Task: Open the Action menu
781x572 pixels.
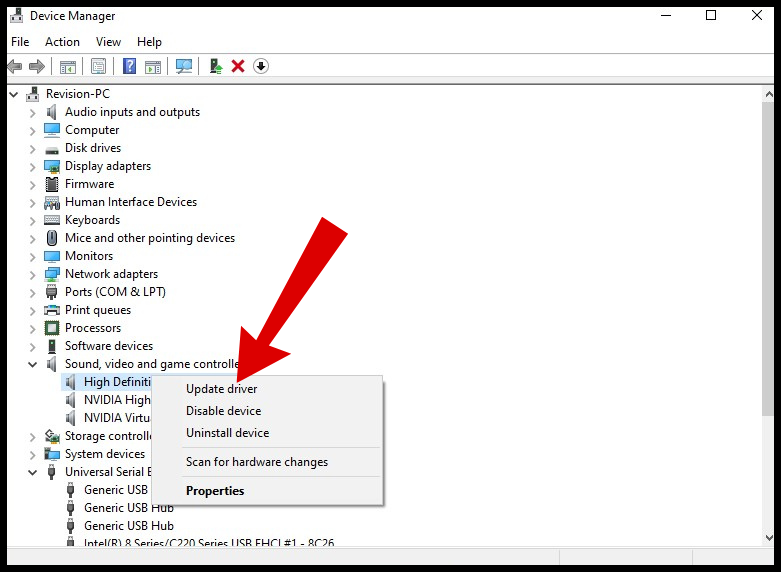Action: 62,42
